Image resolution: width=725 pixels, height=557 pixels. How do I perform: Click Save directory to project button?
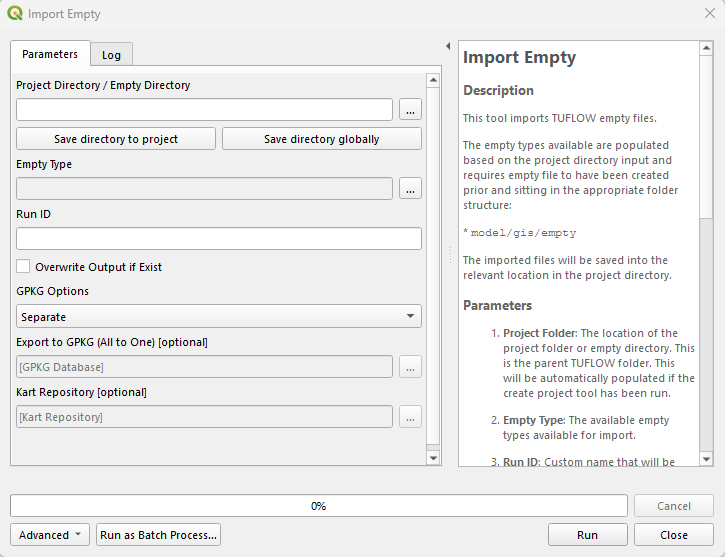point(116,139)
